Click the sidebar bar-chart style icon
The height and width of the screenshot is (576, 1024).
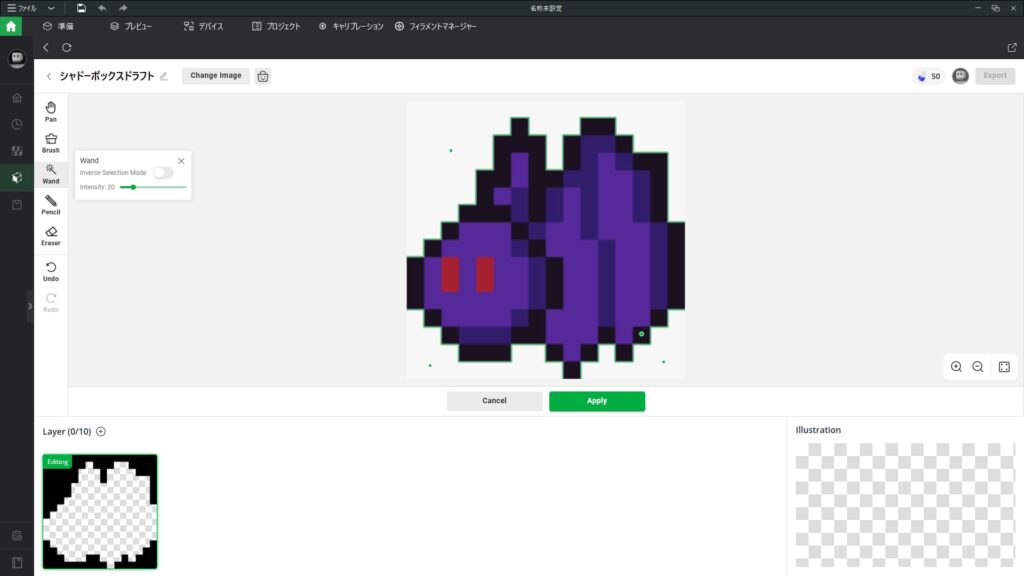[x=17, y=151]
